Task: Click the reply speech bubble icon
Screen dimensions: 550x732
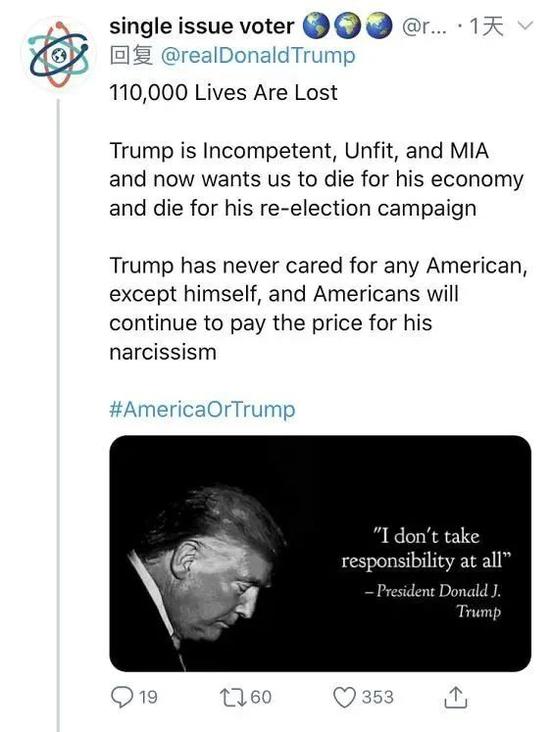Action: (x=121, y=697)
